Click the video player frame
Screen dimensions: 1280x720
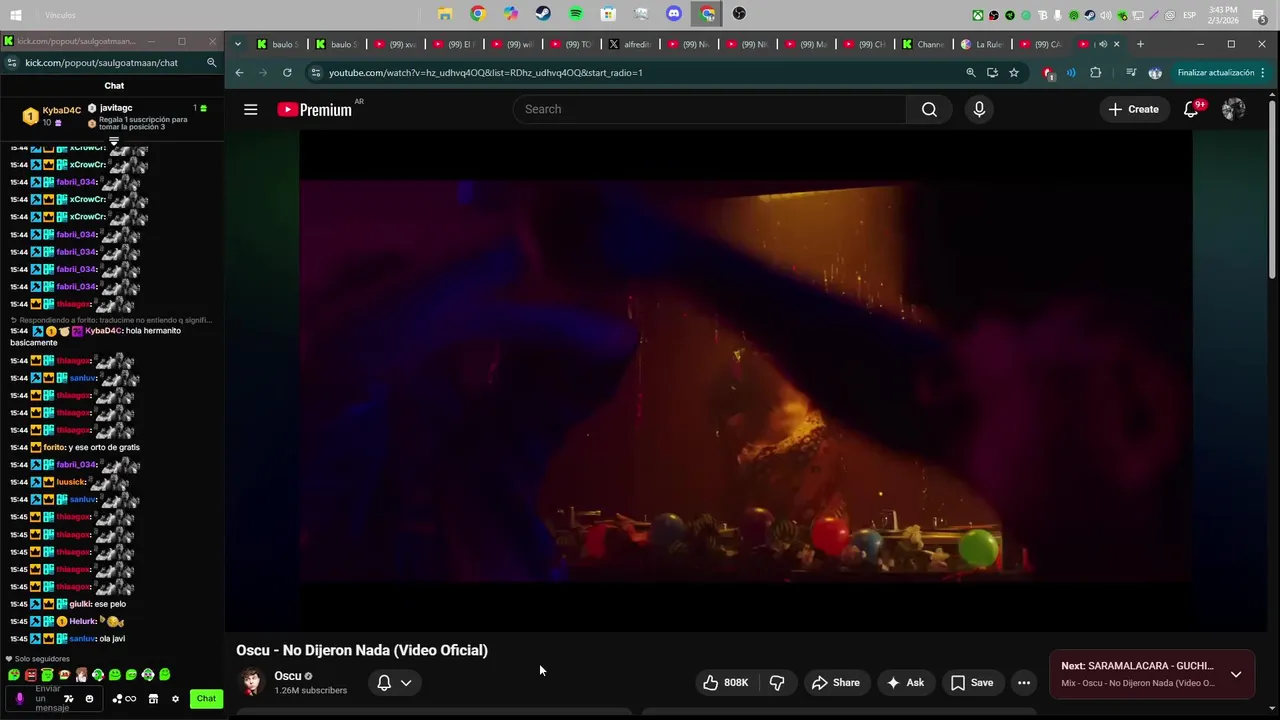[x=745, y=380]
